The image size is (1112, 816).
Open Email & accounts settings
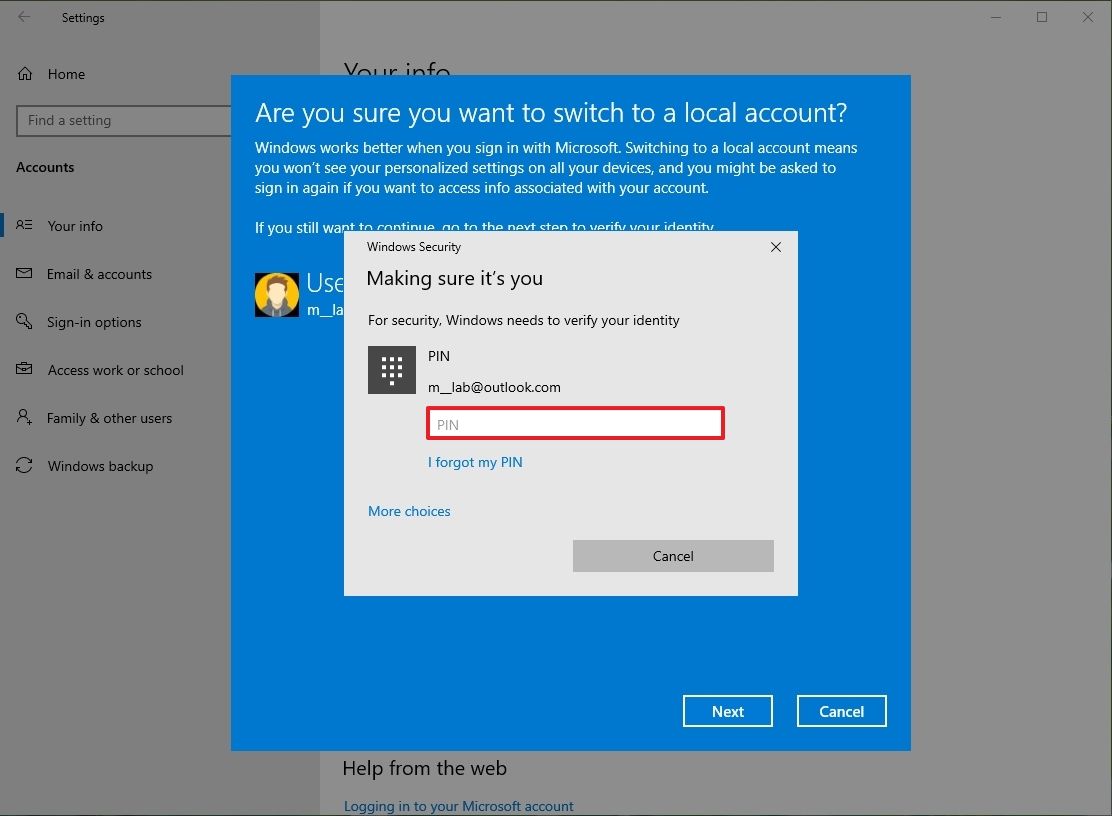[99, 273]
